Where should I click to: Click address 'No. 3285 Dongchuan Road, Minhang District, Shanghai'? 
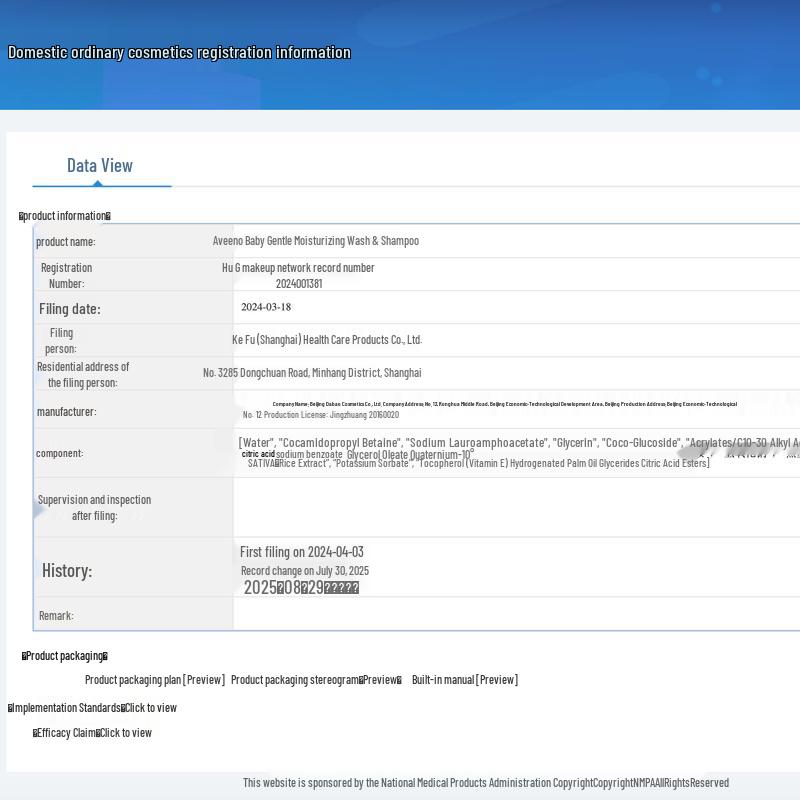coord(312,373)
